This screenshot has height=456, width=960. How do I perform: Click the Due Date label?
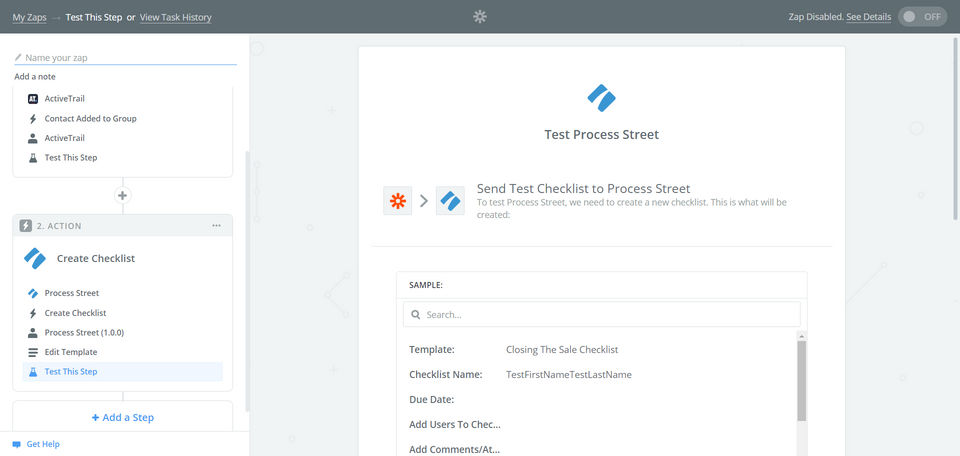432,400
